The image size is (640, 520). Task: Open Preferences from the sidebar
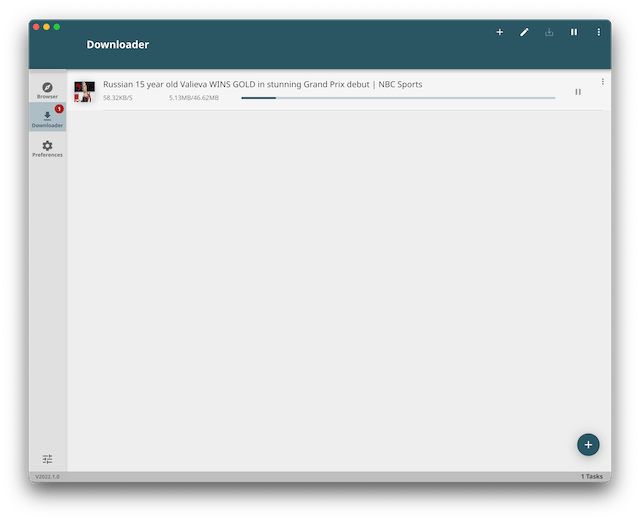coord(47,149)
